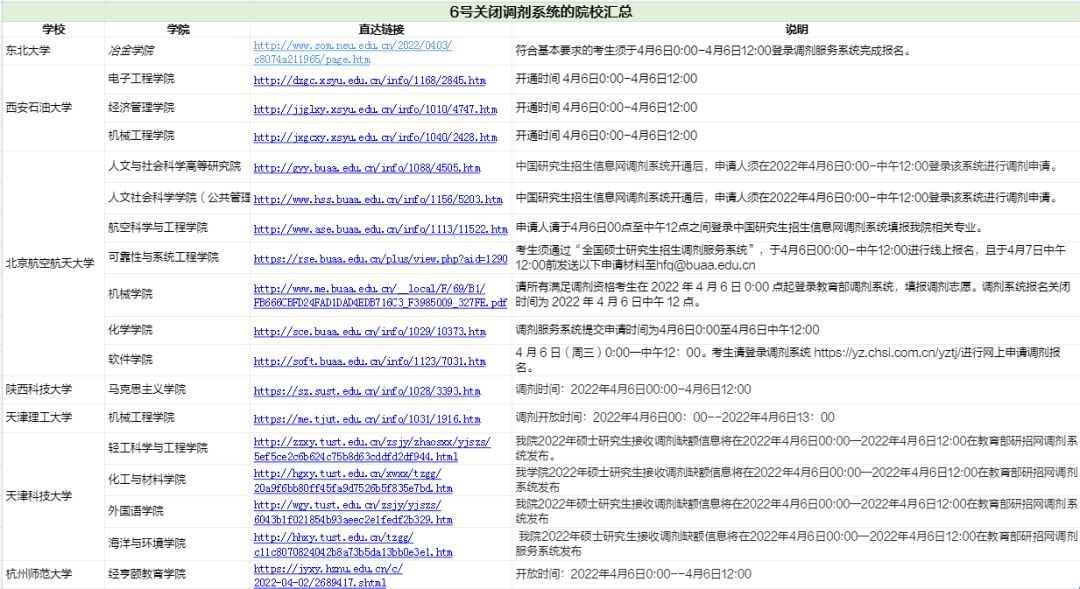The width and height of the screenshot is (1080, 589).
Task: Select the 学院 column header
Action: point(178,30)
